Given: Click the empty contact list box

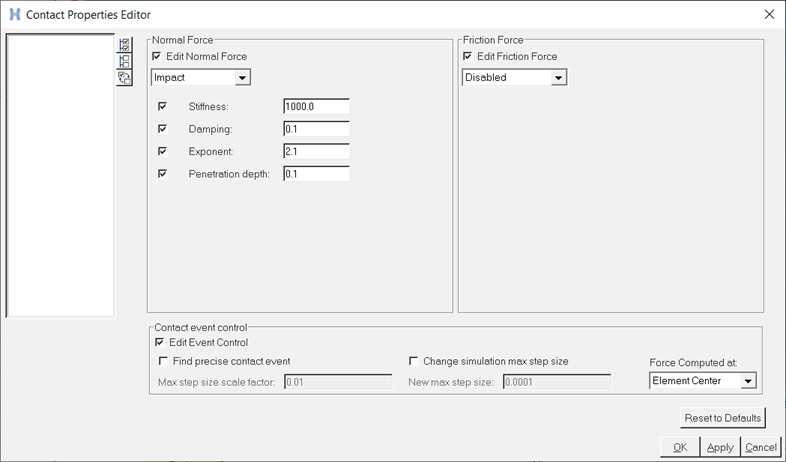Looking at the screenshot, I should click(x=60, y=175).
